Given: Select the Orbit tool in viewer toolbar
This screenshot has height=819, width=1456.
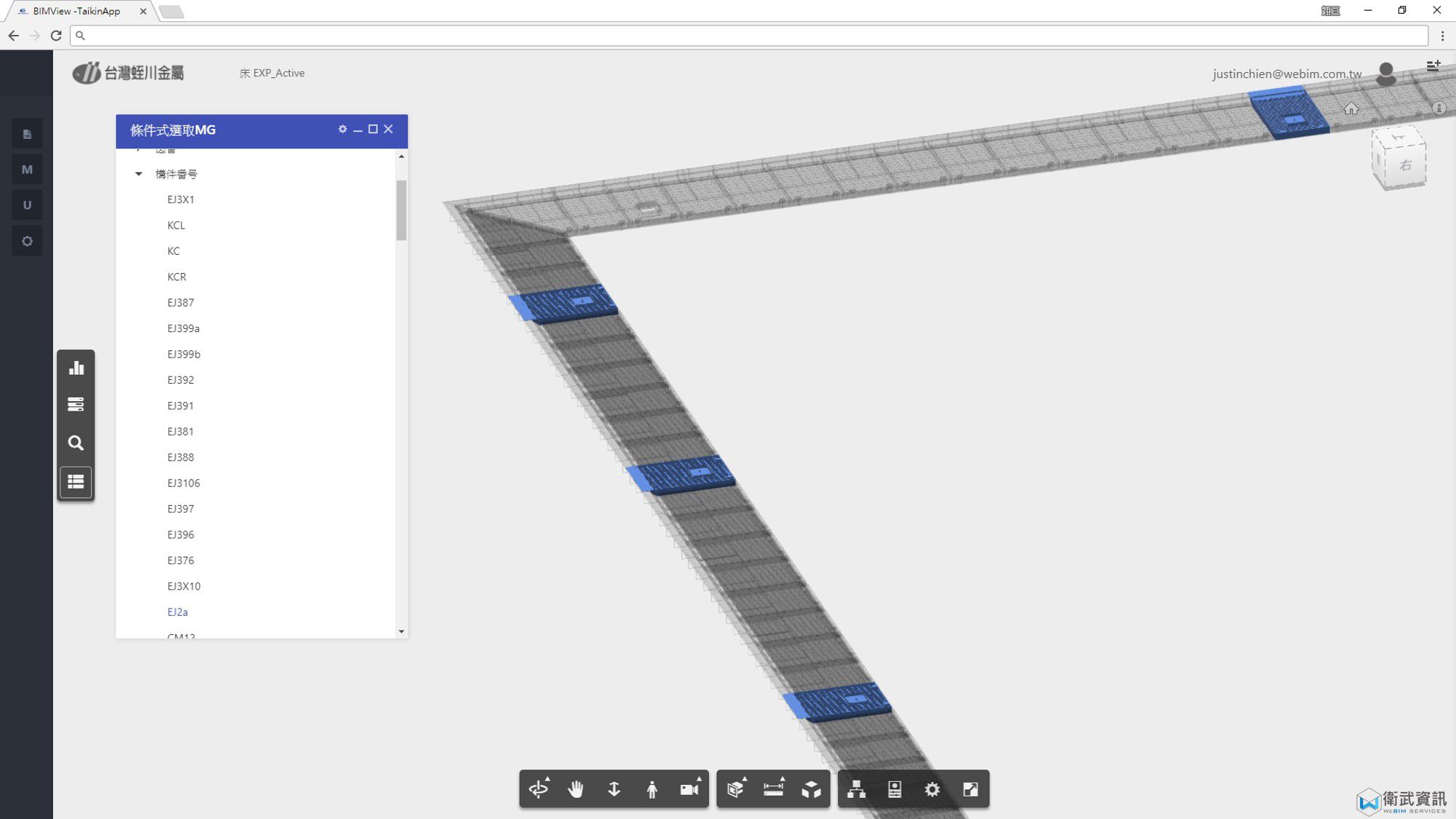Looking at the screenshot, I should (539, 789).
